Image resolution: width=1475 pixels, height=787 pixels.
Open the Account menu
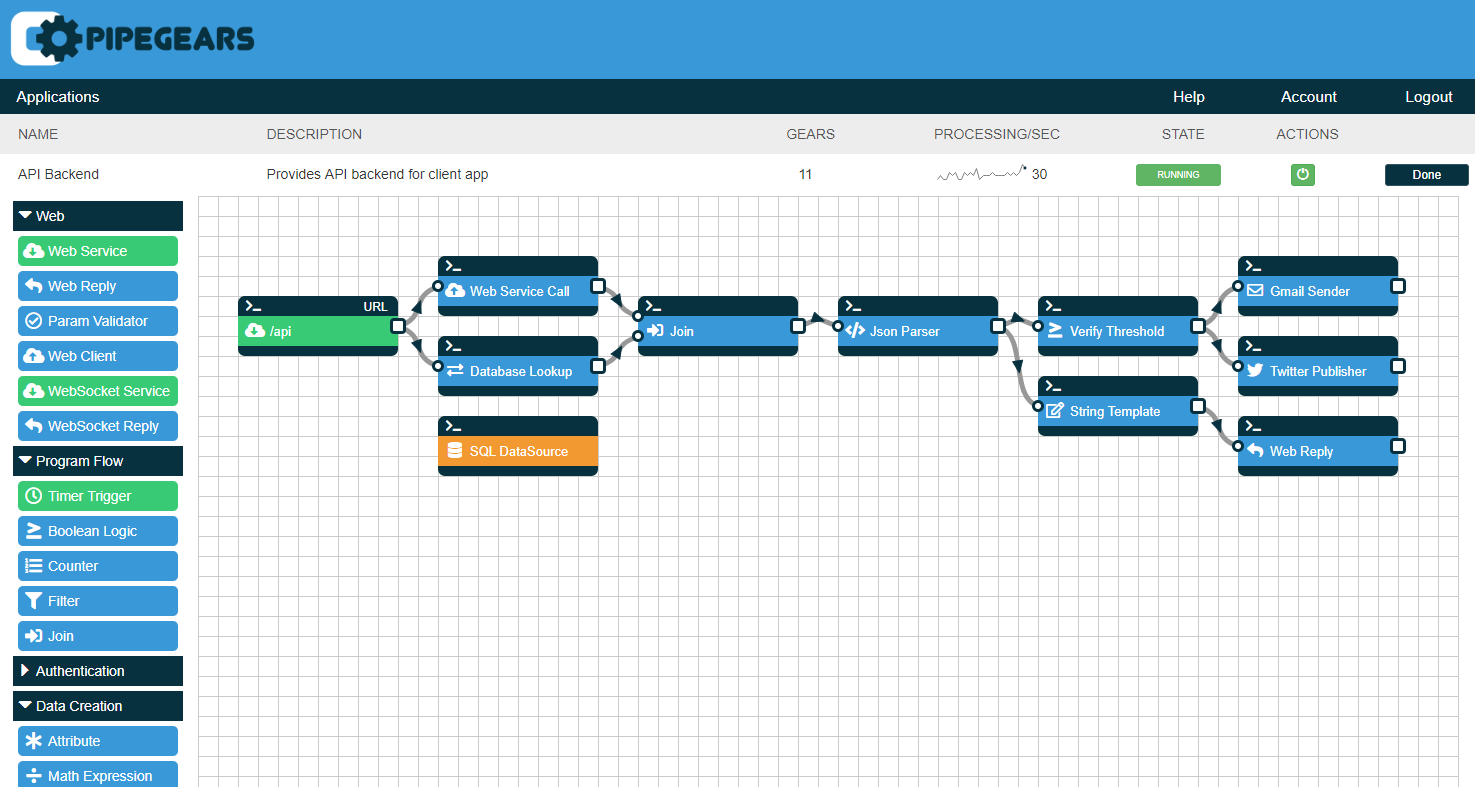point(1309,97)
